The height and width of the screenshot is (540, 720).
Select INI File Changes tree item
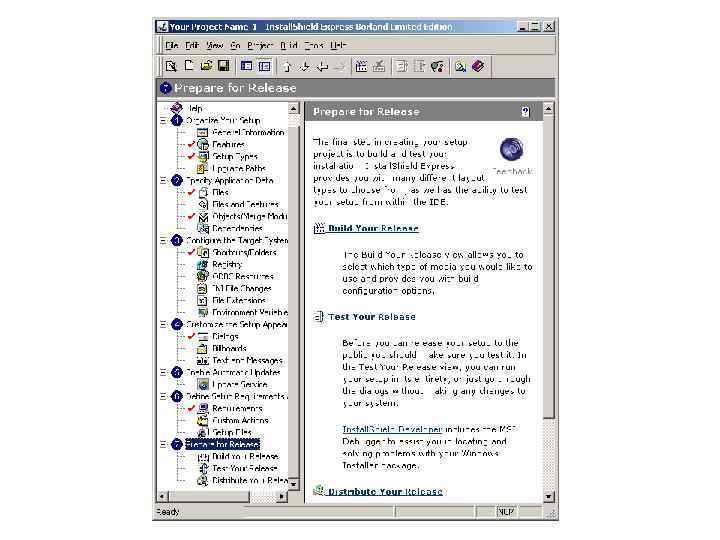[x=242, y=288]
